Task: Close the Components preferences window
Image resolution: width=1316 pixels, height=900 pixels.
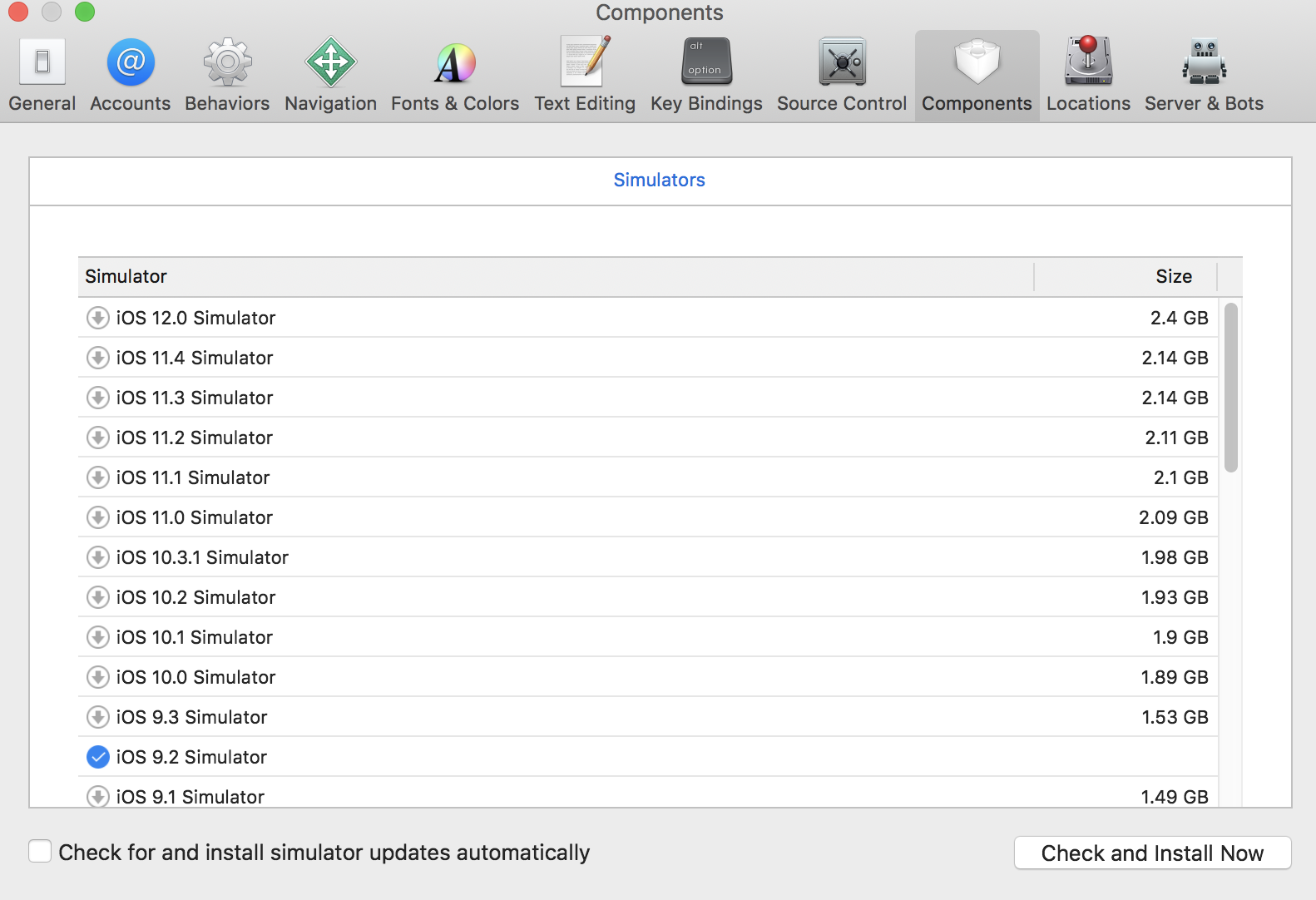Action: click(x=18, y=12)
